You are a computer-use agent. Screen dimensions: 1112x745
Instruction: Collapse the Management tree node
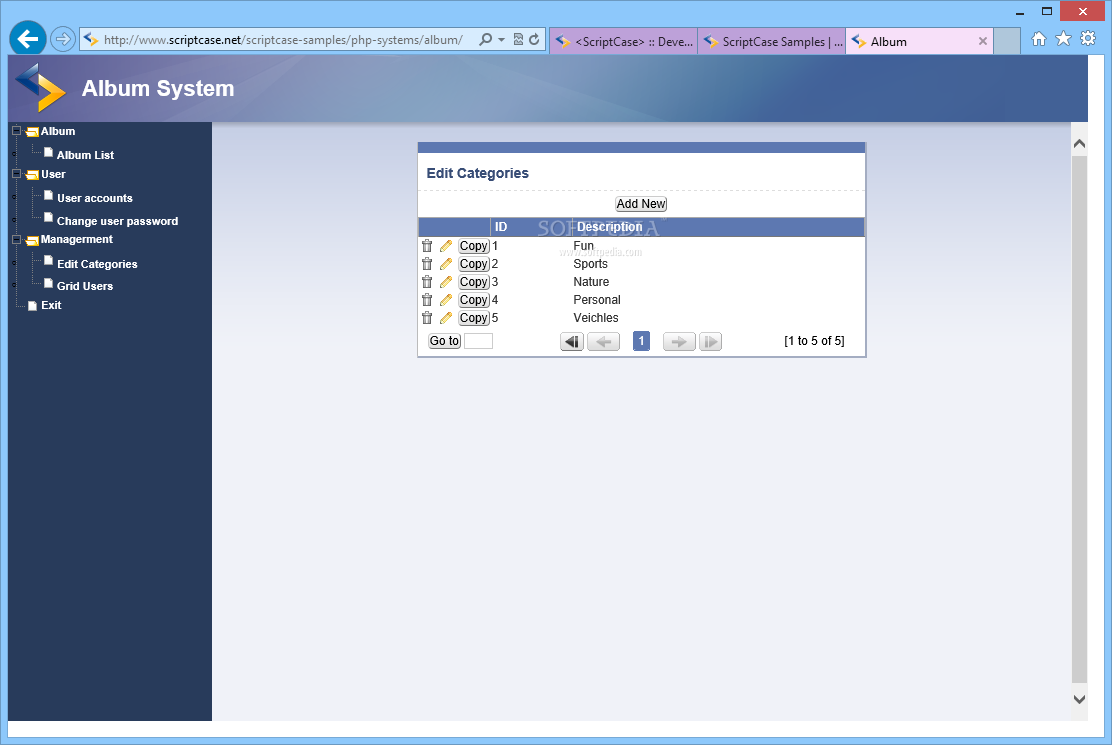pos(16,239)
